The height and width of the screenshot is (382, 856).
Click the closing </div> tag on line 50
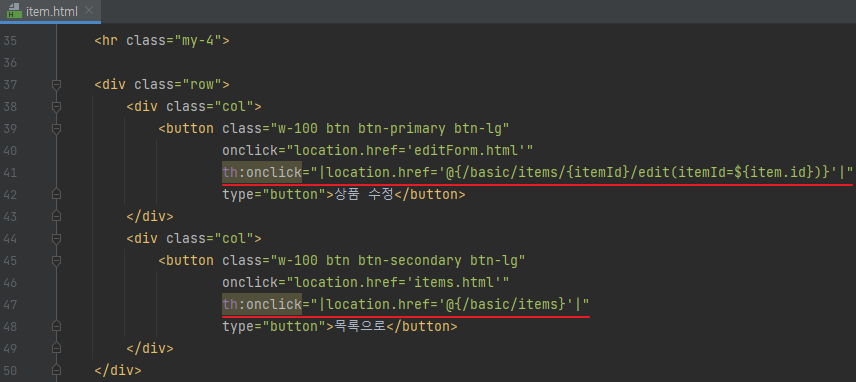point(118,371)
